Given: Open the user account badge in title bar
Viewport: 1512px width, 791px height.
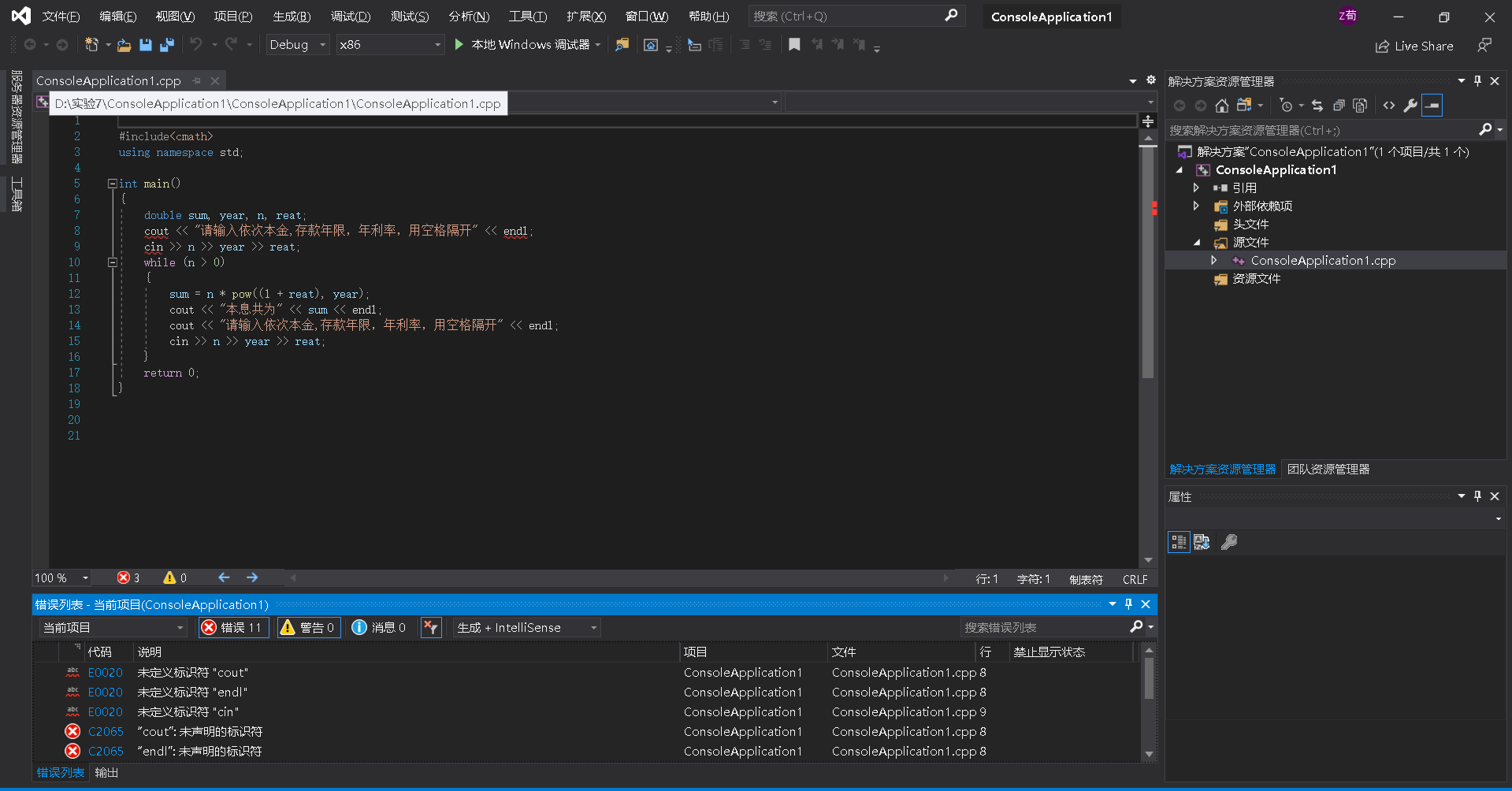Looking at the screenshot, I should 1348,16.
